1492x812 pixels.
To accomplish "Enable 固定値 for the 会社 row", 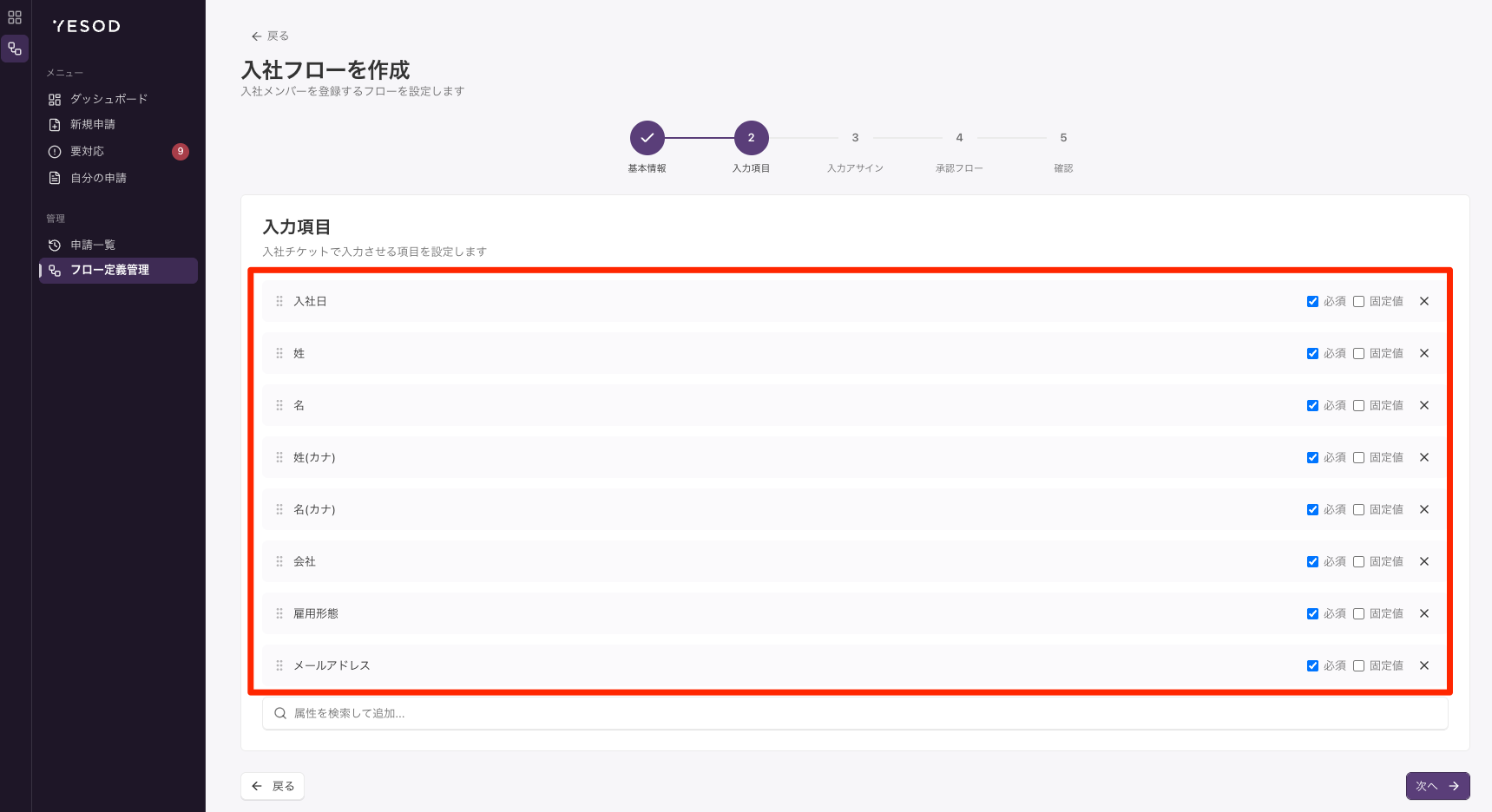I will coord(1358,561).
